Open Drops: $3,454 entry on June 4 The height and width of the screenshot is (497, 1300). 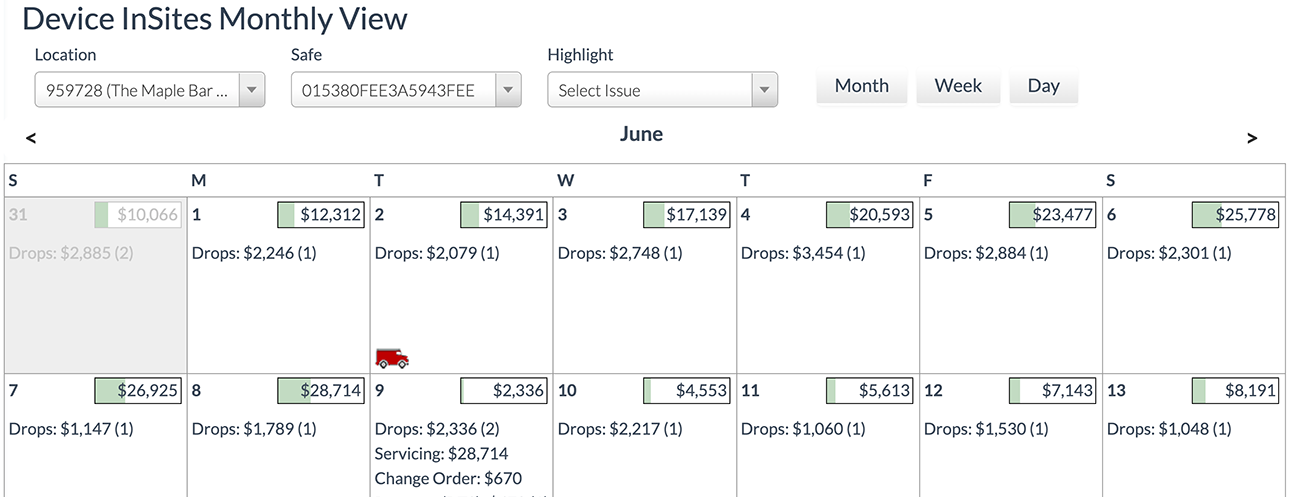point(803,253)
